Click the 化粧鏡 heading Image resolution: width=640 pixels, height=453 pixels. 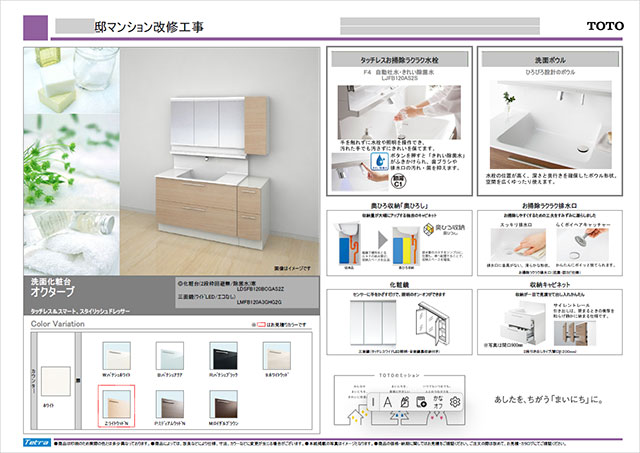coord(399,285)
